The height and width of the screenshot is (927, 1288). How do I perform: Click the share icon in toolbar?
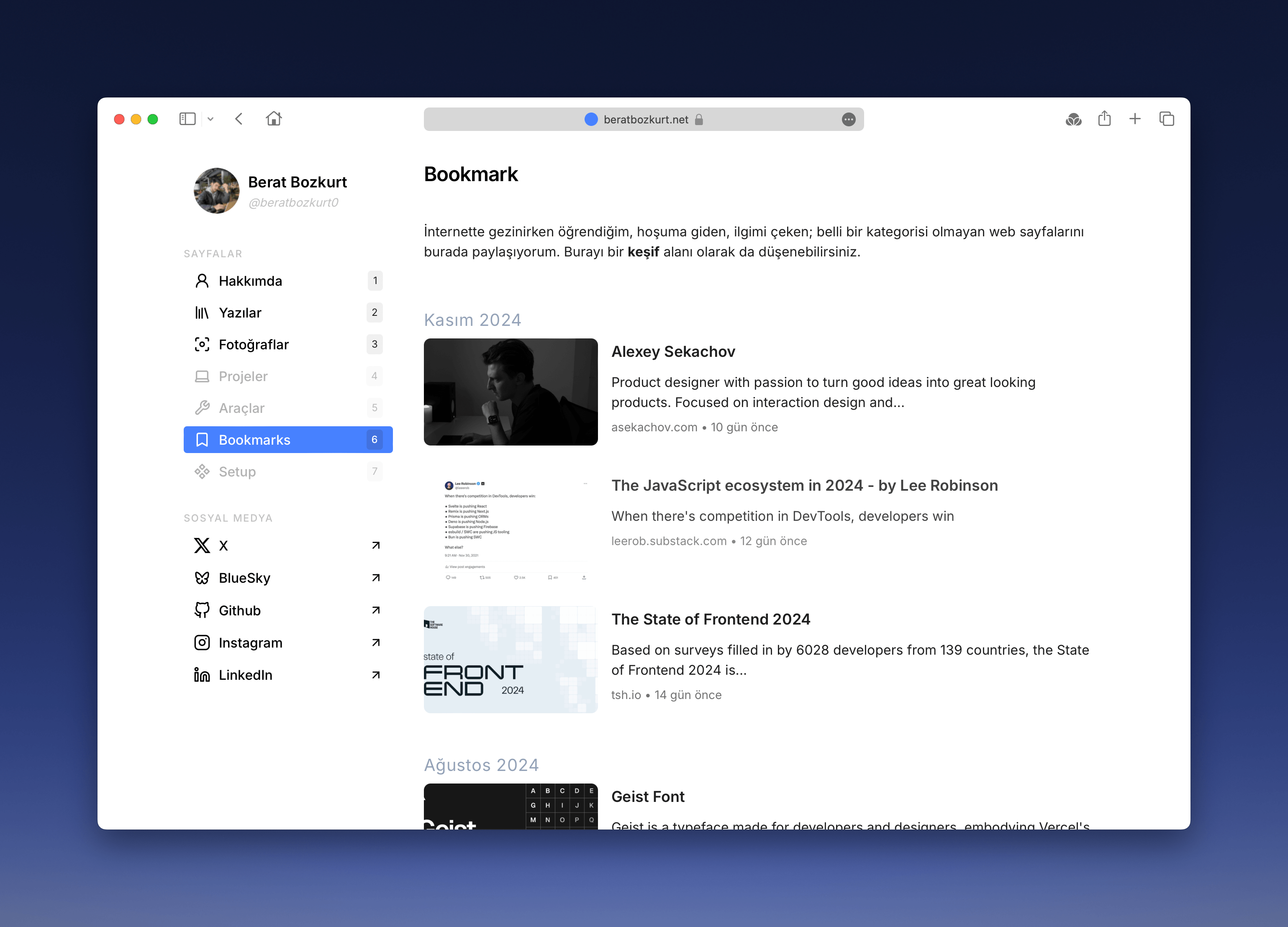[x=1104, y=119]
